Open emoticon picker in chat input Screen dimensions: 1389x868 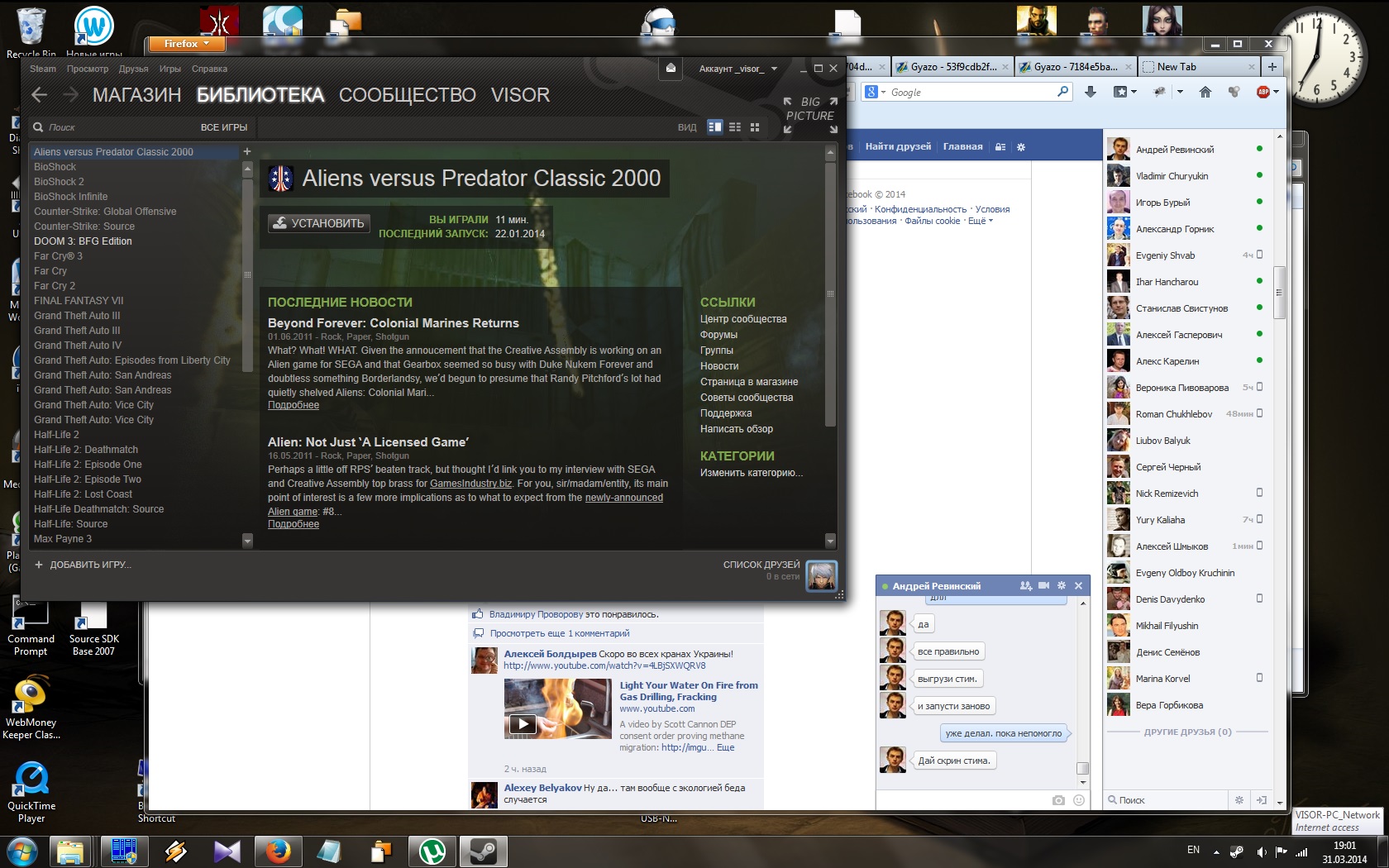(1079, 800)
